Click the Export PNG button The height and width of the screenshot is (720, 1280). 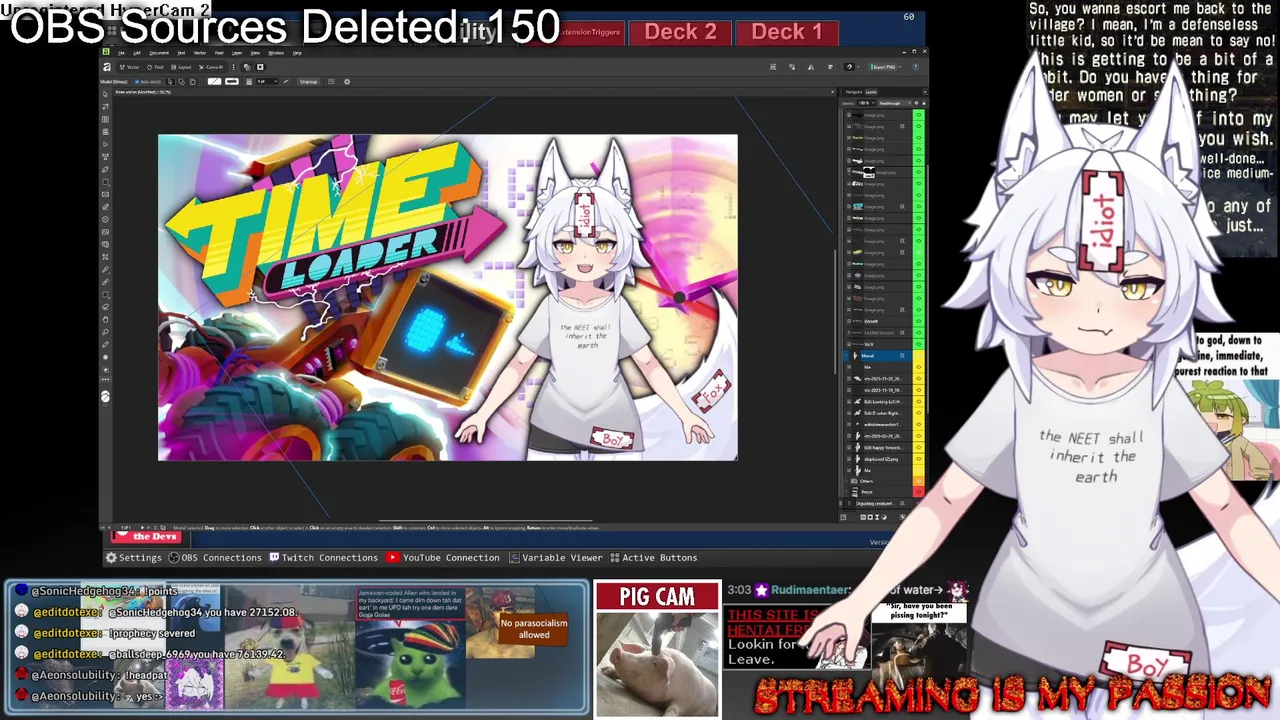[x=883, y=67]
